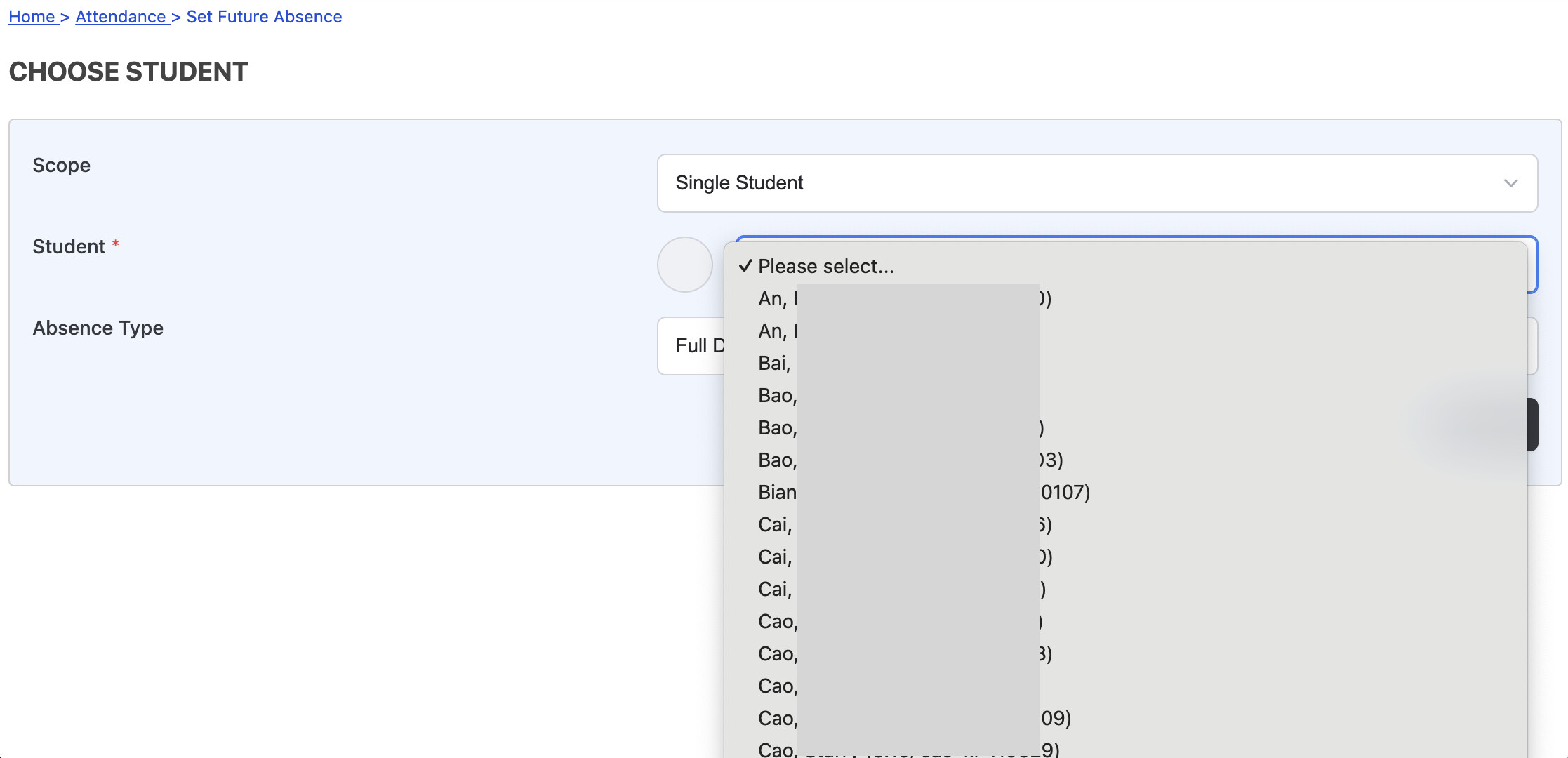Open the Scope dropdown showing Single Student
The image size is (1568, 758).
pos(1096,183)
